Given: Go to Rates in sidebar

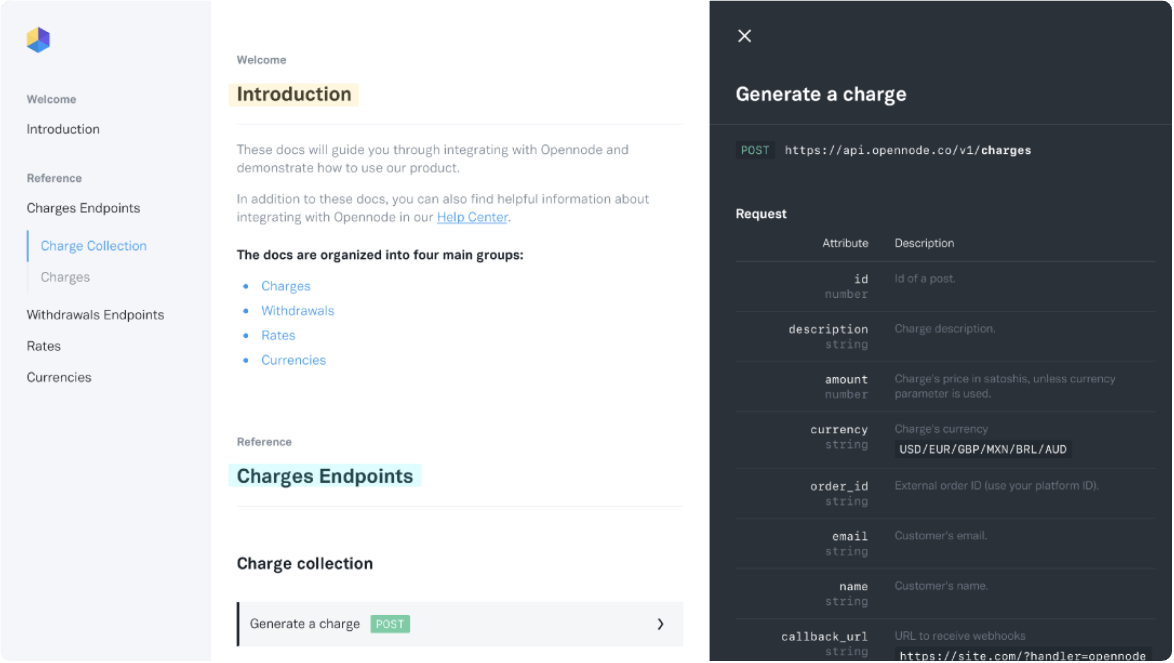Looking at the screenshot, I should (44, 346).
